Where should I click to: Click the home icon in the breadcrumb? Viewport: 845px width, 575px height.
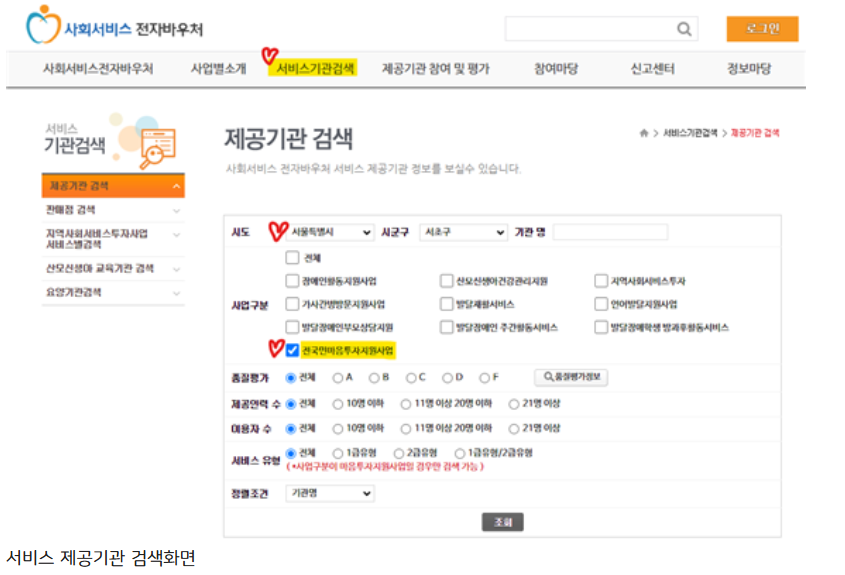[x=644, y=133]
